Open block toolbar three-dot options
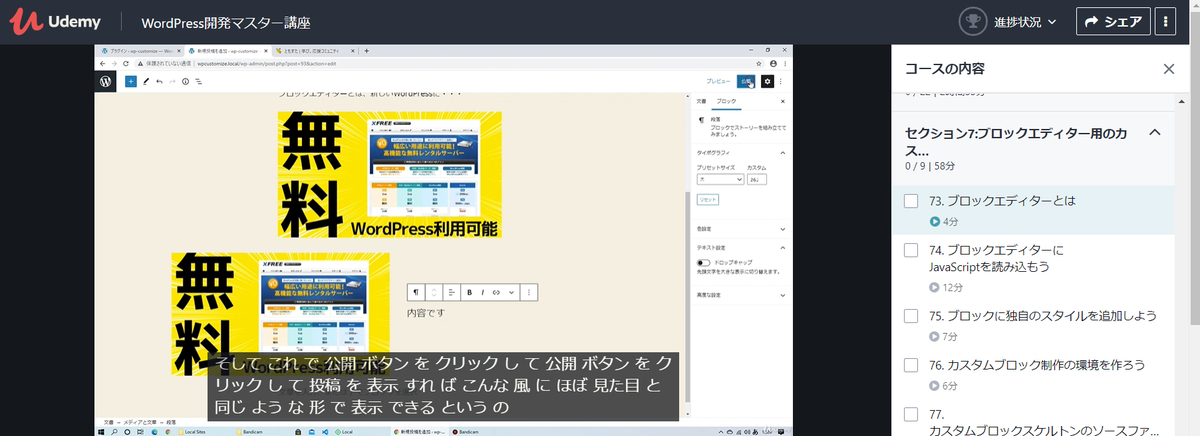Viewport: 1200px width, 436px height. click(529, 292)
